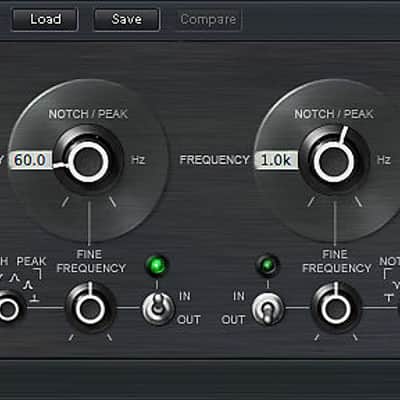Click the IN label beside left switch
The height and width of the screenshot is (400, 400).
185,296
